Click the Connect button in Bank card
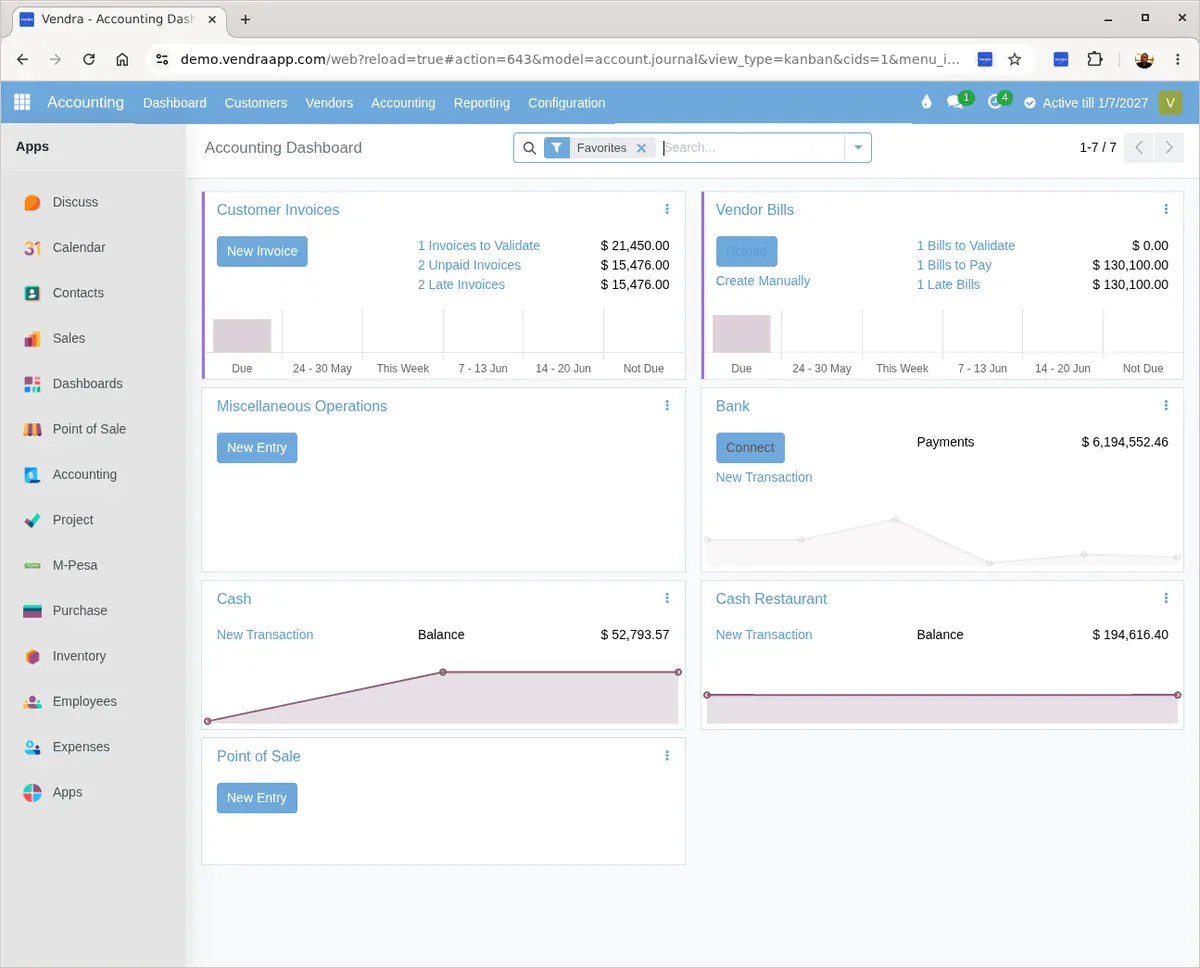This screenshot has height=968, width=1200. (750, 447)
